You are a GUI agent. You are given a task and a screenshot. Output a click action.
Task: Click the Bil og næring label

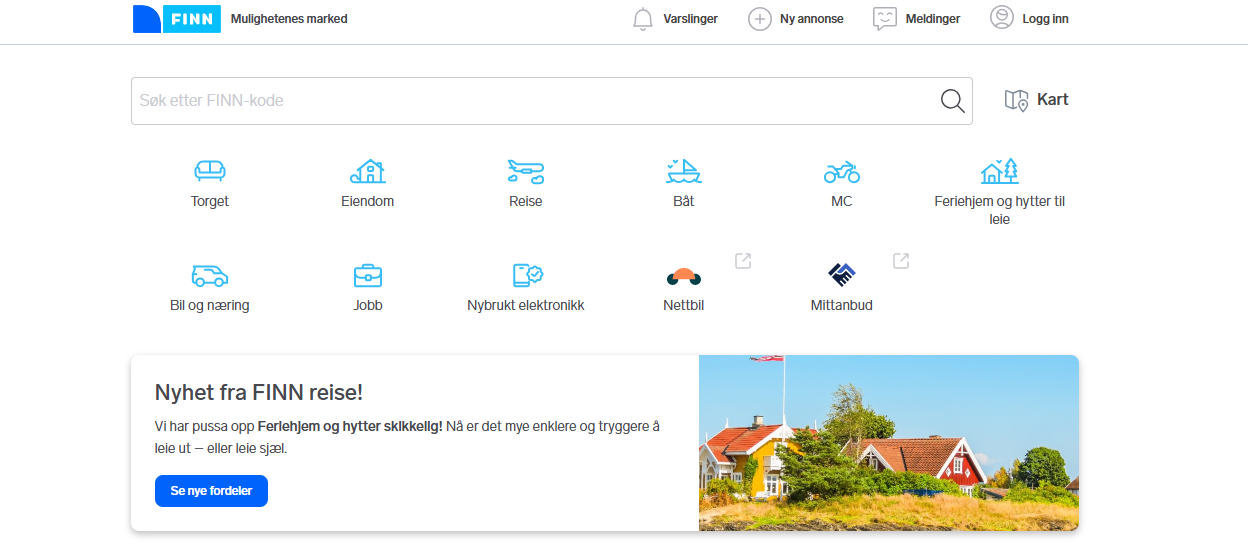pos(210,305)
